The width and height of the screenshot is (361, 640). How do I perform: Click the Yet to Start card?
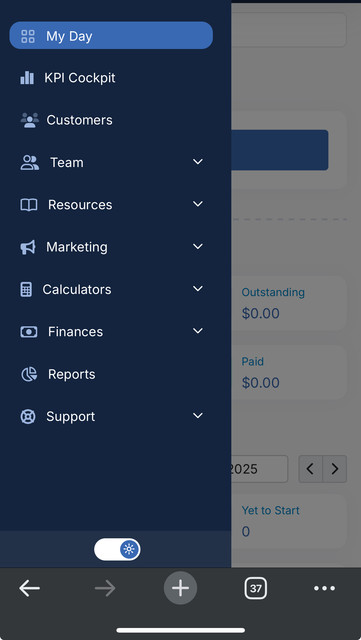coord(289,521)
